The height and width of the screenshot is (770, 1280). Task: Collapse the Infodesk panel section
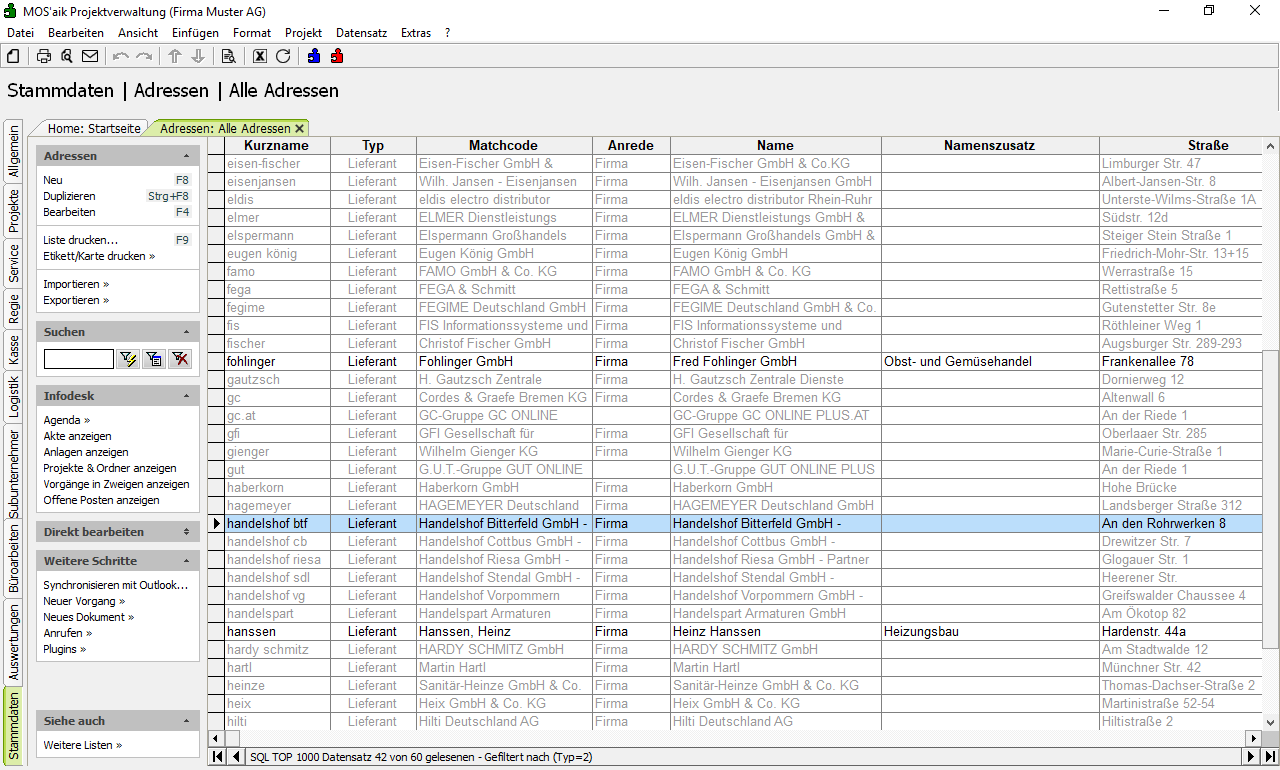[186, 397]
